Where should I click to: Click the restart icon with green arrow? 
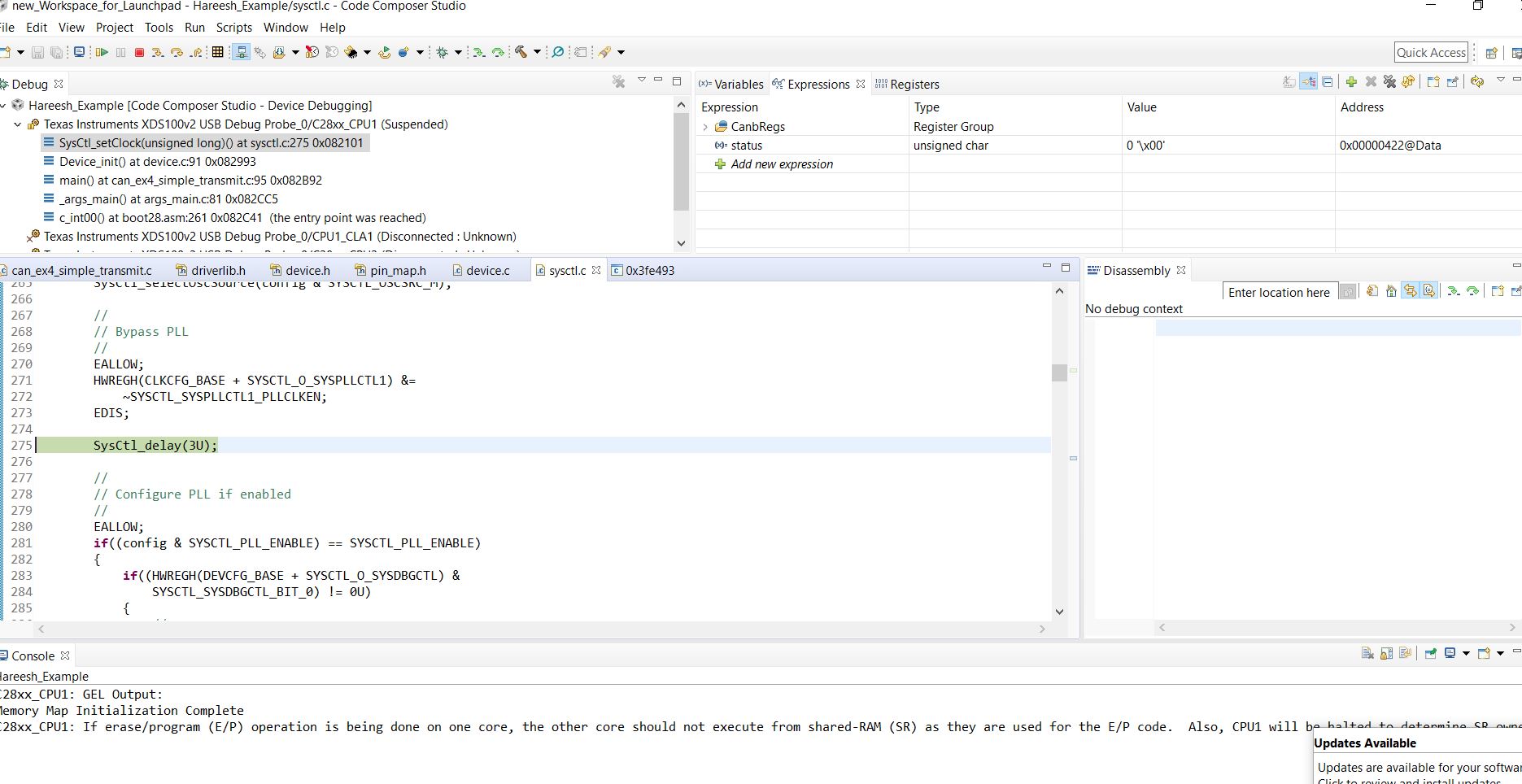[384, 52]
